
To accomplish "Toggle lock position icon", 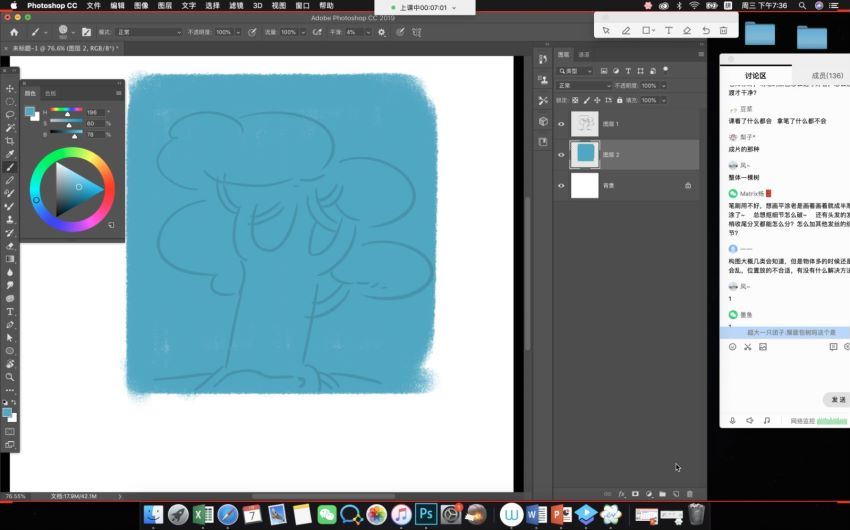I will tap(597, 100).
